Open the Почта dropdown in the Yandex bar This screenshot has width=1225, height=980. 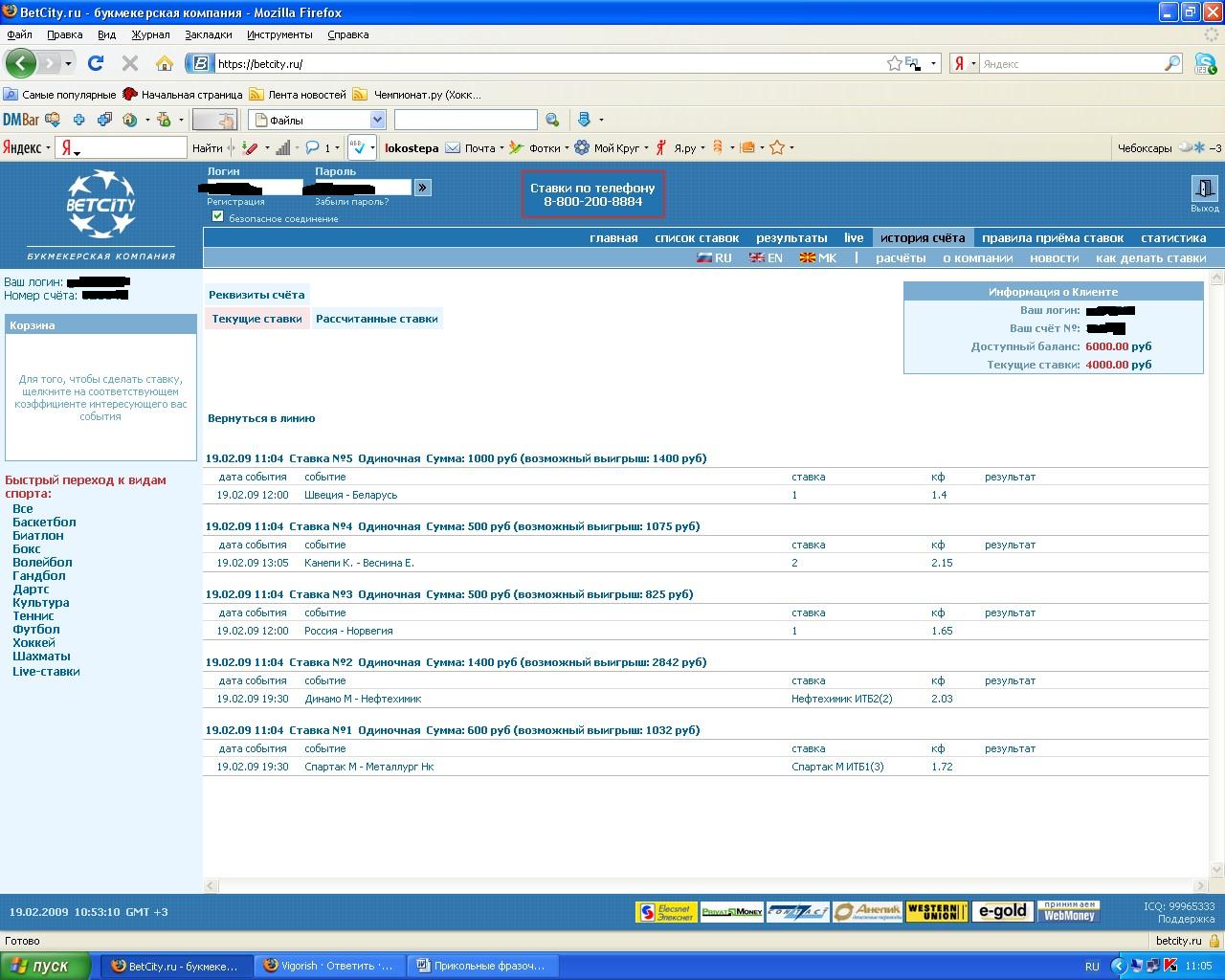(501, 148)
